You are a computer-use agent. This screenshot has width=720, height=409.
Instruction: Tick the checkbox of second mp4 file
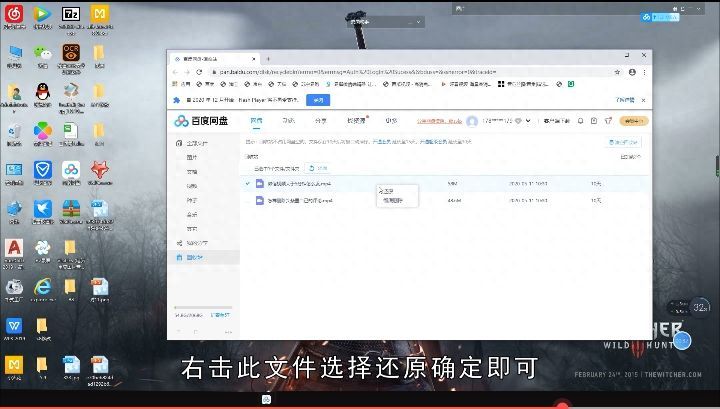(x=248, y=201)
